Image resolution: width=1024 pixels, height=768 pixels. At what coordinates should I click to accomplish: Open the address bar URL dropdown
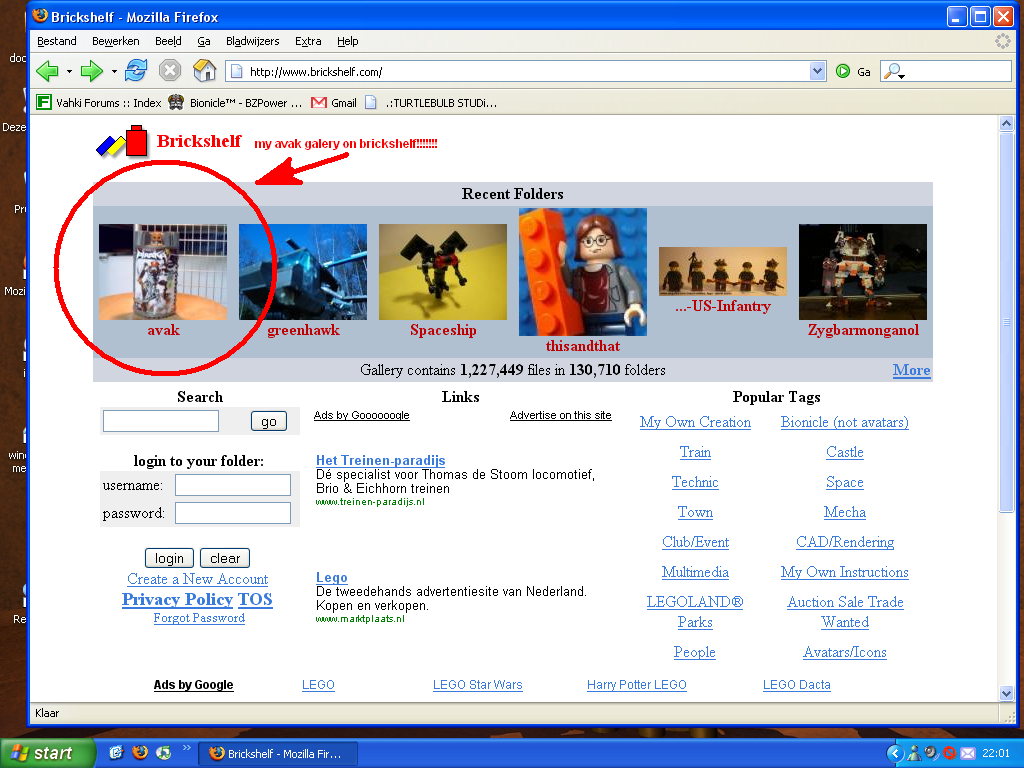(x=817, y=71)
